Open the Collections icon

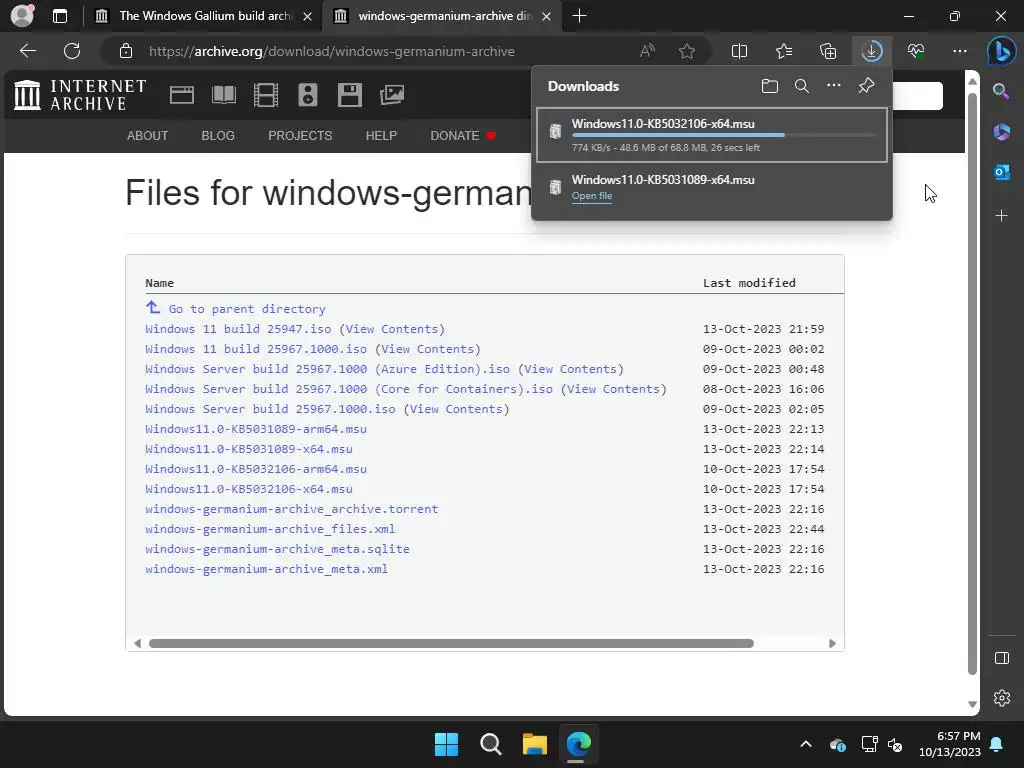point(828,51)
